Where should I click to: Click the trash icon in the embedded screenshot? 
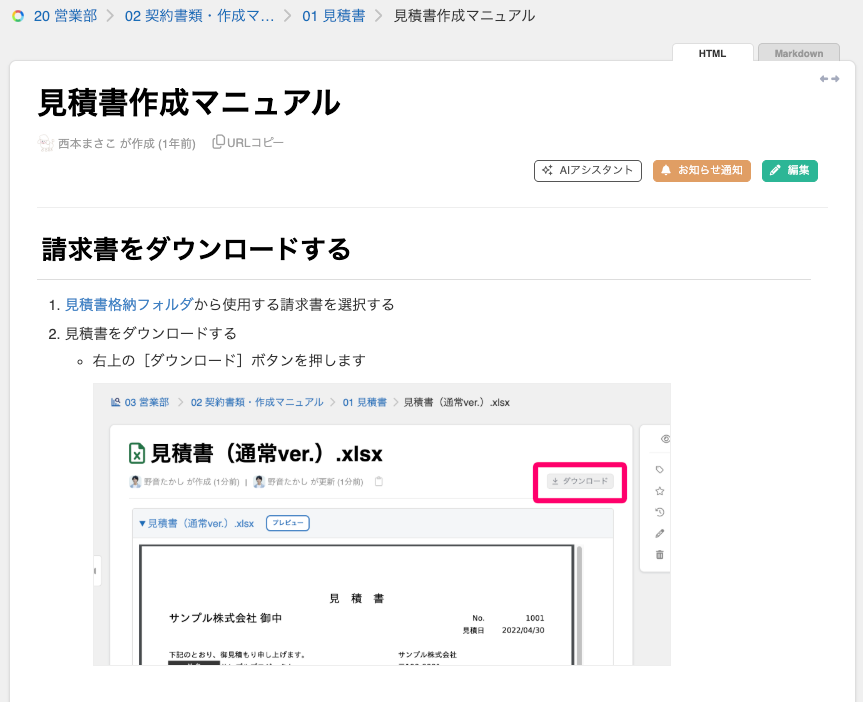[x=659, y=554]
